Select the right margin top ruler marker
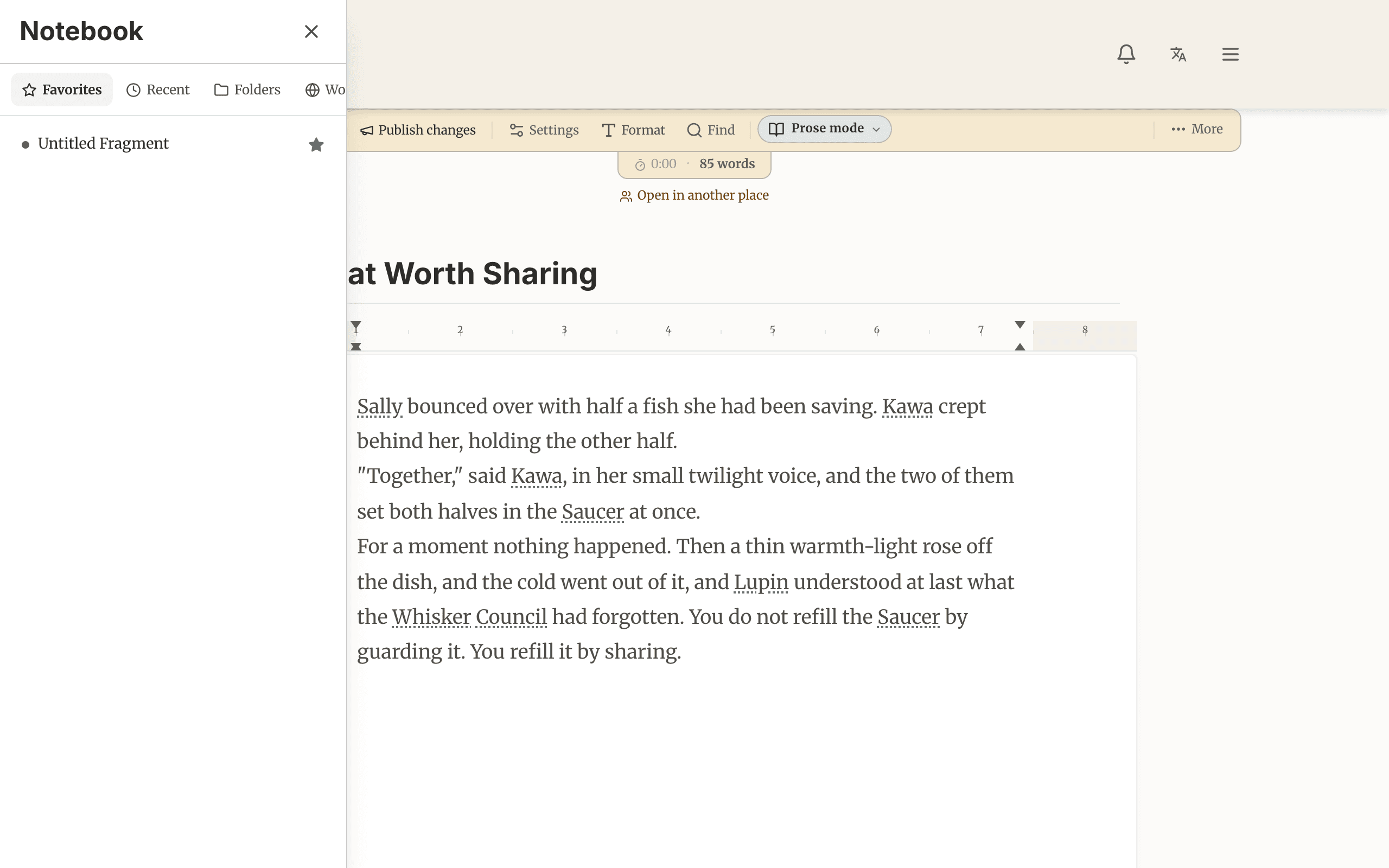This screenshot has width=1389, height=868. [x=1020, y=325]
